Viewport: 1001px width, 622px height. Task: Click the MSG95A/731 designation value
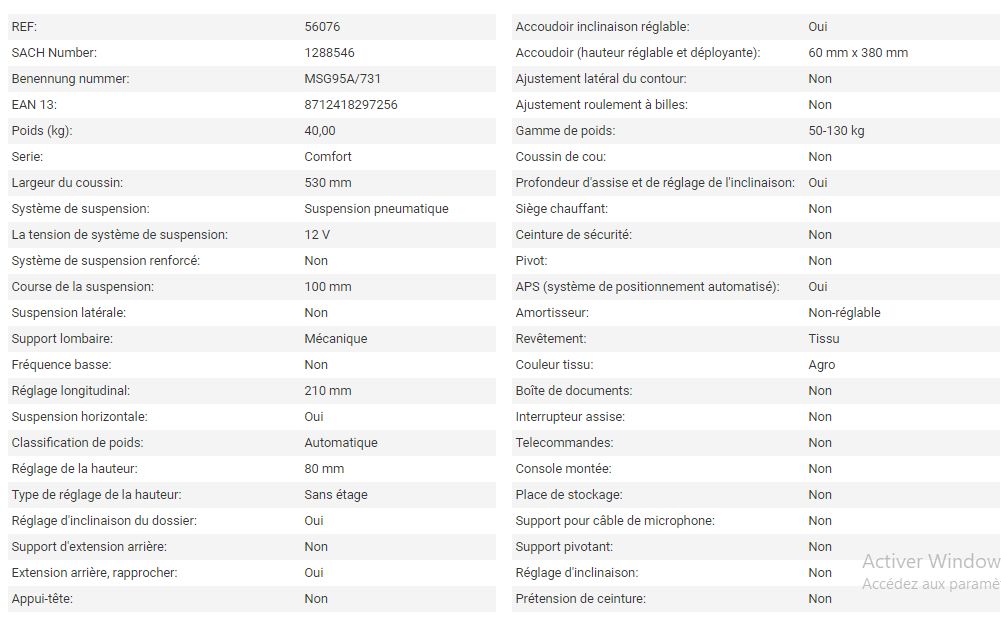[340, 79]
